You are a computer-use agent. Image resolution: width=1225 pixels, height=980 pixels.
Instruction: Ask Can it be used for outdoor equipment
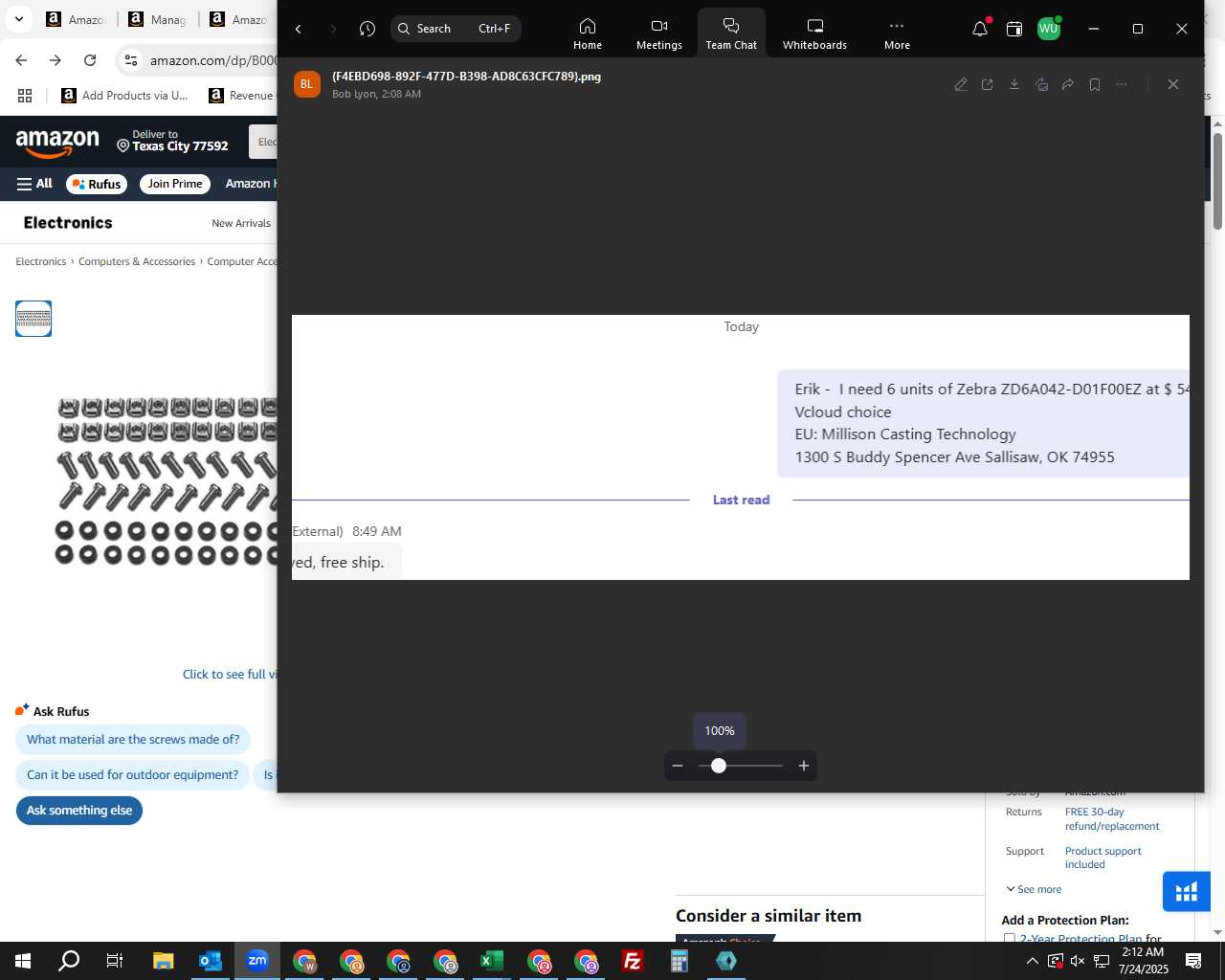pyautogui.click(x=132, y=775)
